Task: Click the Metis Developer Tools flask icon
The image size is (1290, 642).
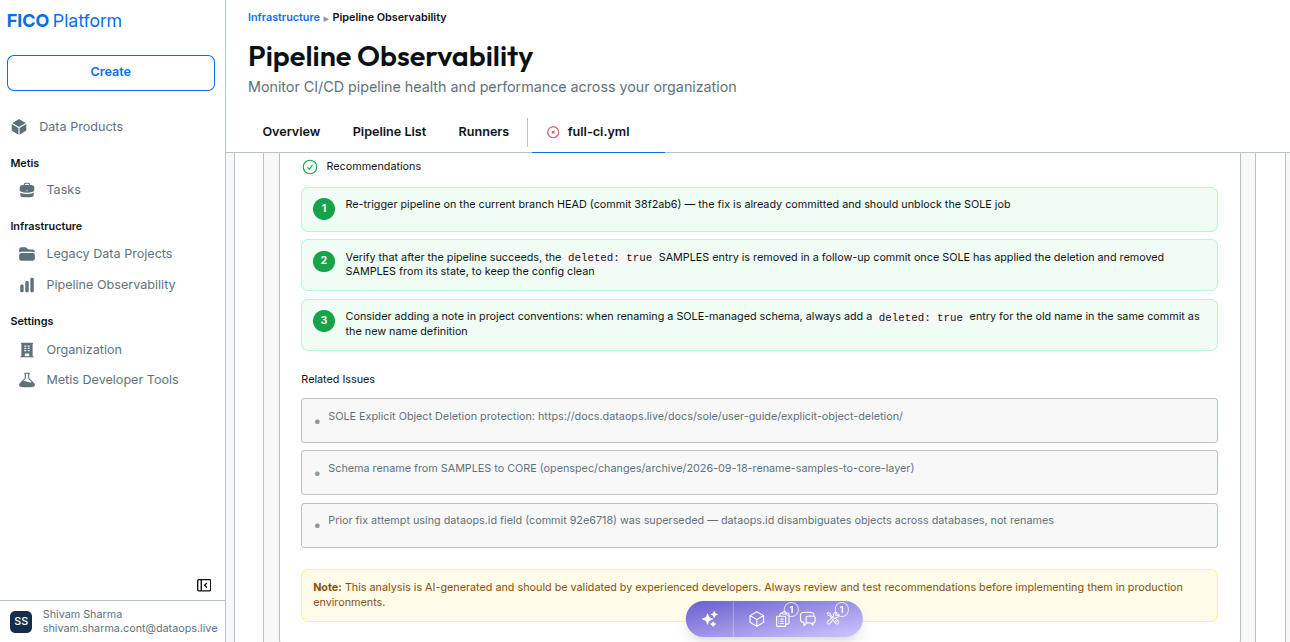Action: point(27,380)
